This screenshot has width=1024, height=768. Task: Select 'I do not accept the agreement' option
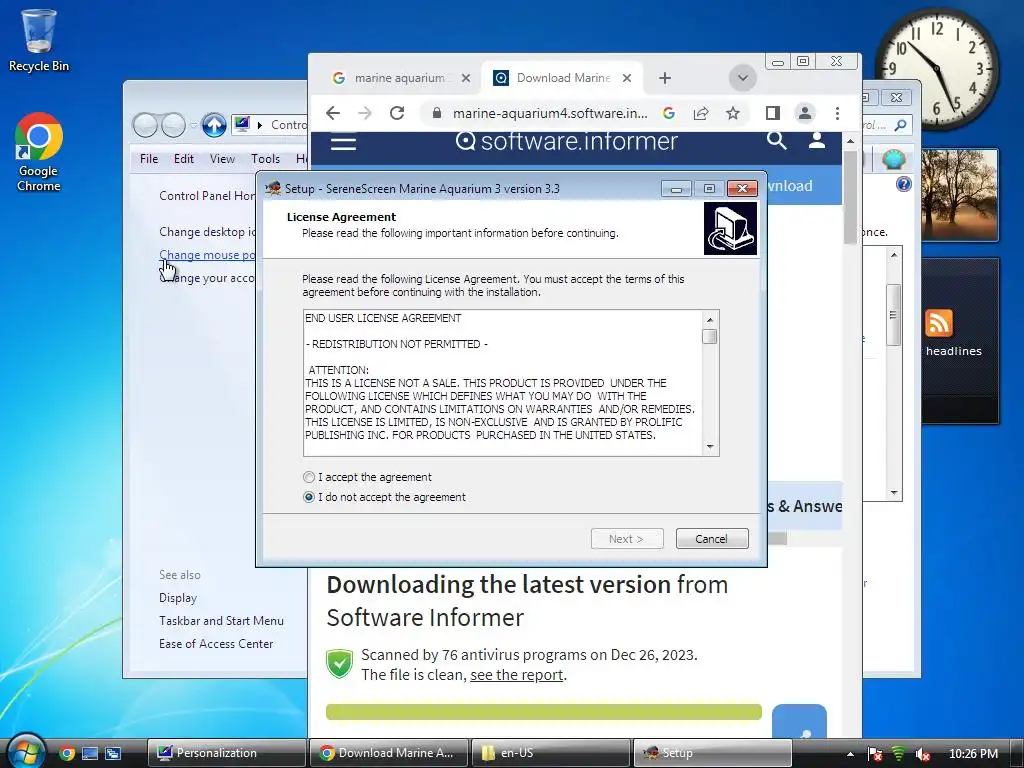tap(309, 497)
